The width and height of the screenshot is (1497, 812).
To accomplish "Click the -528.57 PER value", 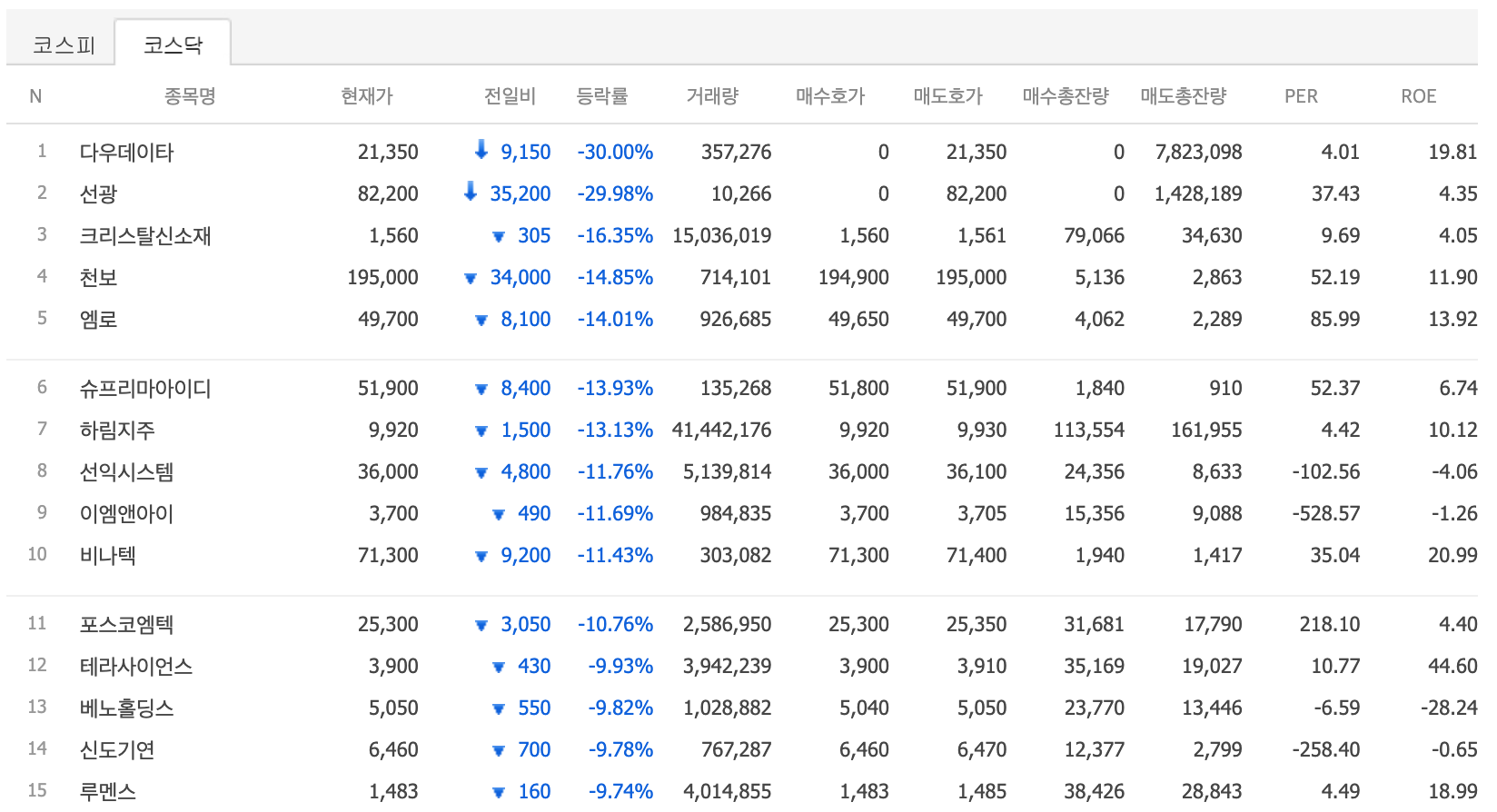I will (x=1326, y=513).
